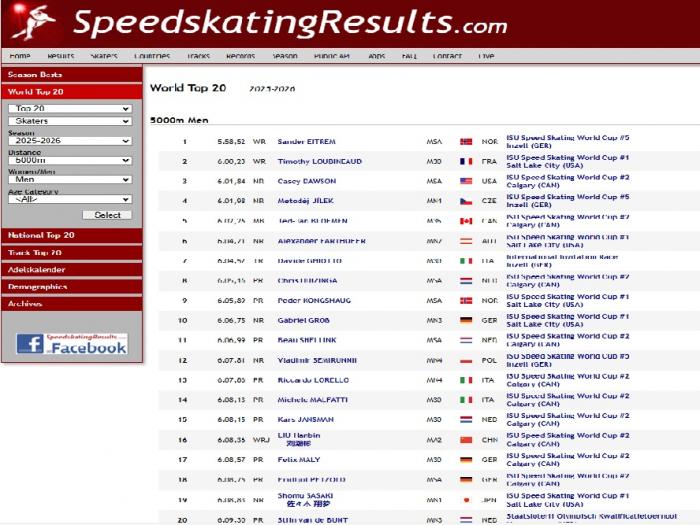Viewport: 700px width, 525px height.
Task: Open Sander EITREM skater profile
Action: pyautogui.click(x=306, y=142)
